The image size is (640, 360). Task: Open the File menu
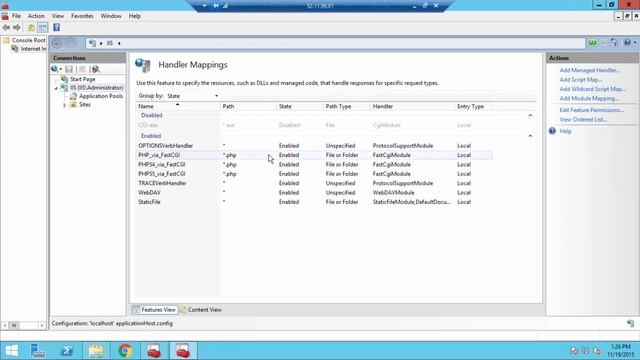pyautogui.click(x=16, y=16)
